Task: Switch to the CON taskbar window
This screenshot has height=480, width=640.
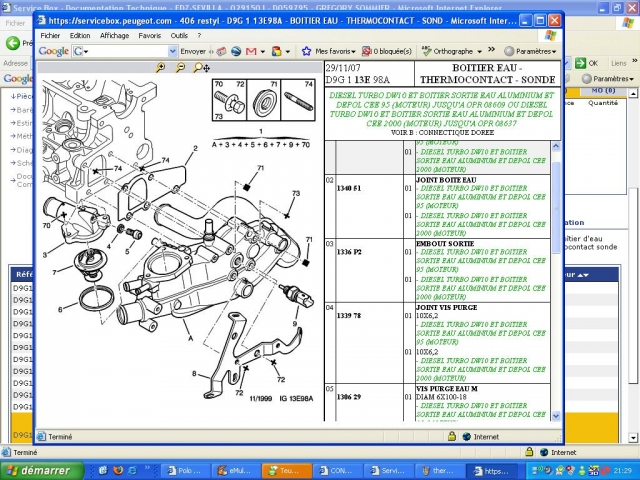Action: pyautogui.click(x=337, y=471)
